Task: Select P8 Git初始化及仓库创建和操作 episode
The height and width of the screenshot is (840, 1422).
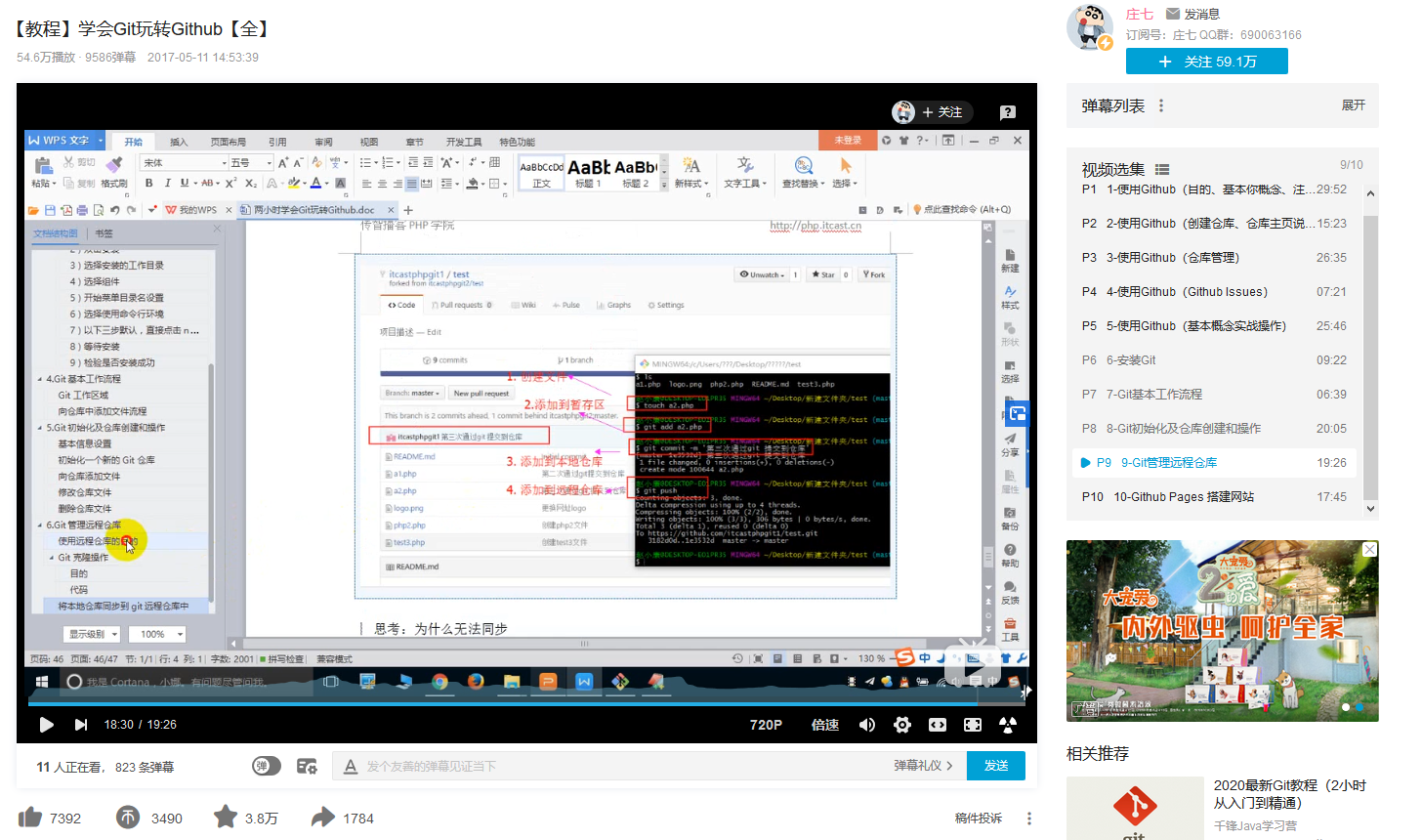Action: 1216,429
